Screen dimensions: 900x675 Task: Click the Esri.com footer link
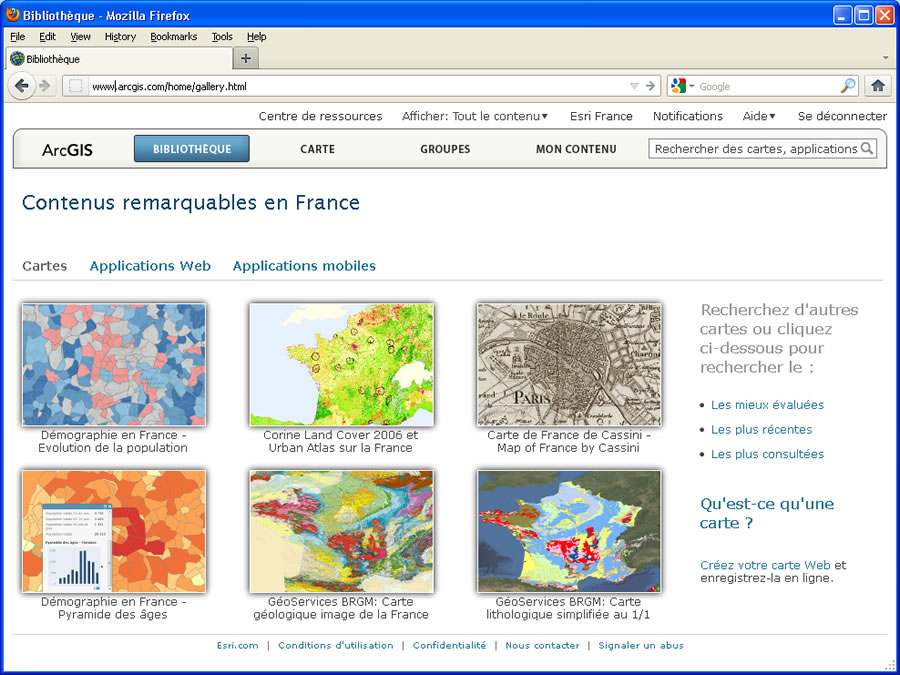pyautogui.click(x=238, y=645)
